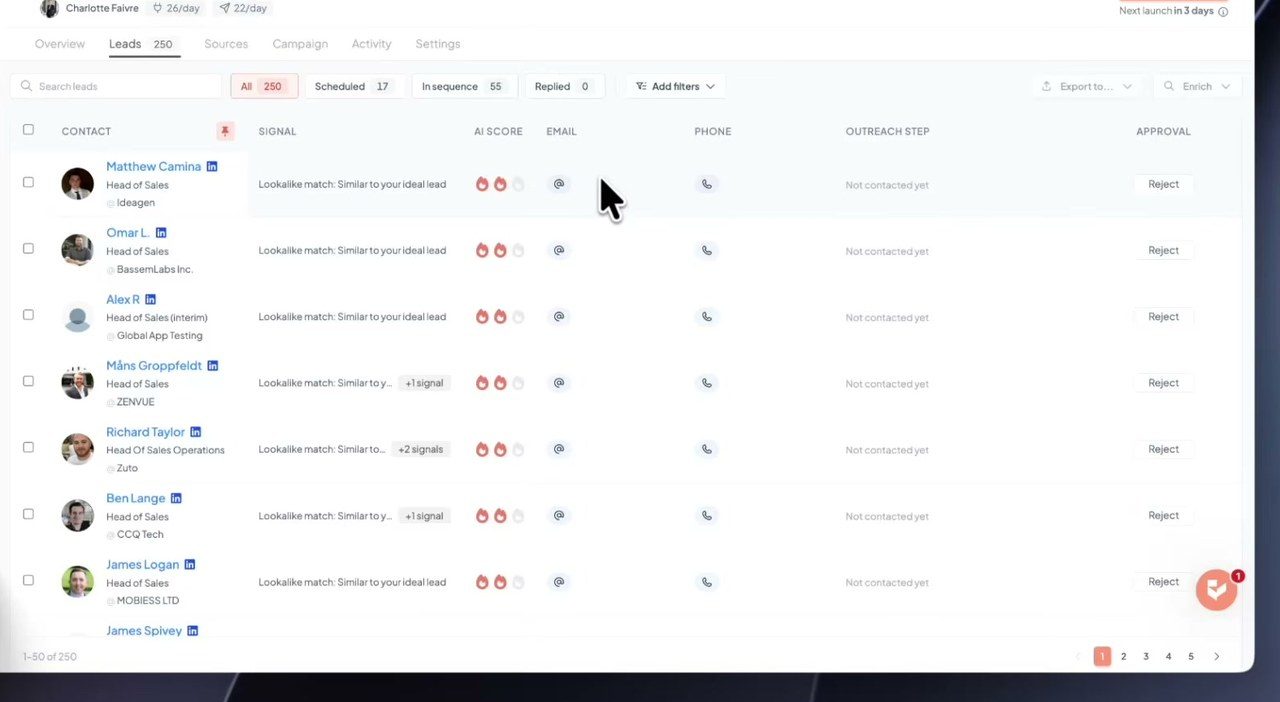Click phone icon for Matthew Camina

click(707, 184)
